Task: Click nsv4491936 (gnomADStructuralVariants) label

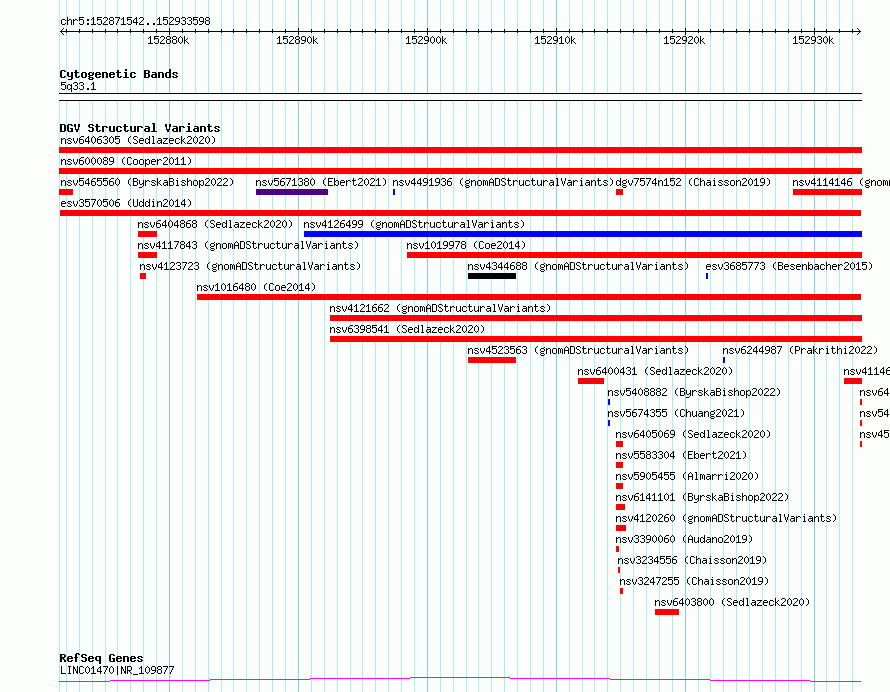Action: (x=503, y=182)
